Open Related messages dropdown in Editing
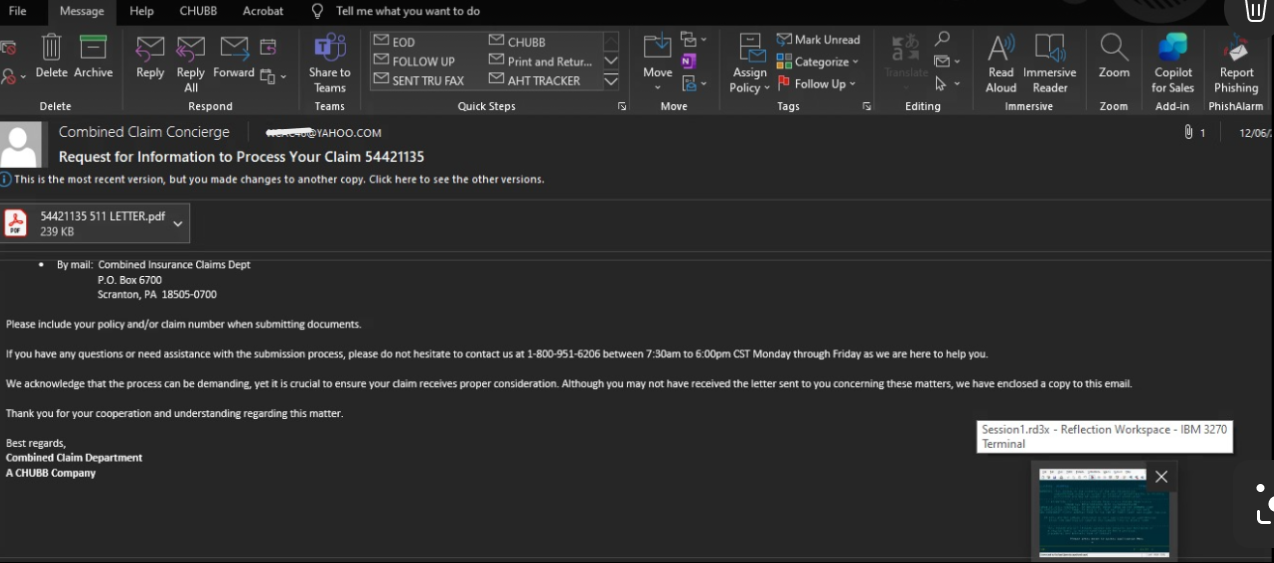The height and width of the screenshot is (563, 1274). [946, 61]
